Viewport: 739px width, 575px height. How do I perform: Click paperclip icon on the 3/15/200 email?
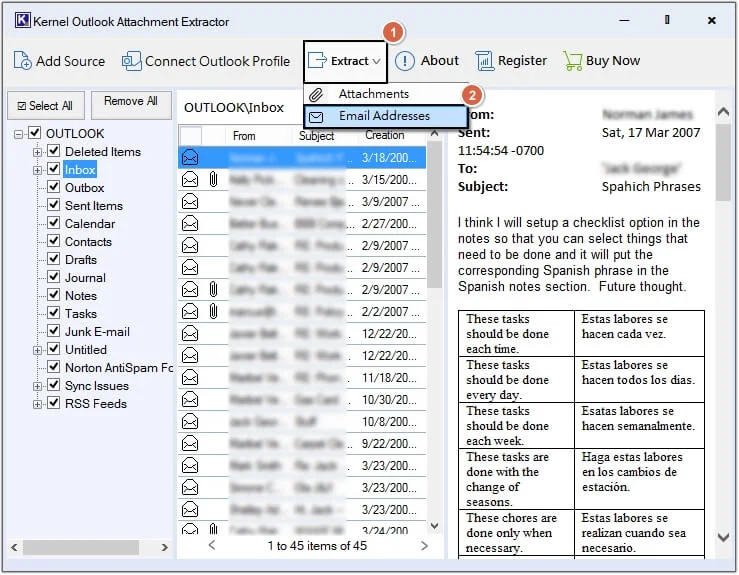coord(213,180)
